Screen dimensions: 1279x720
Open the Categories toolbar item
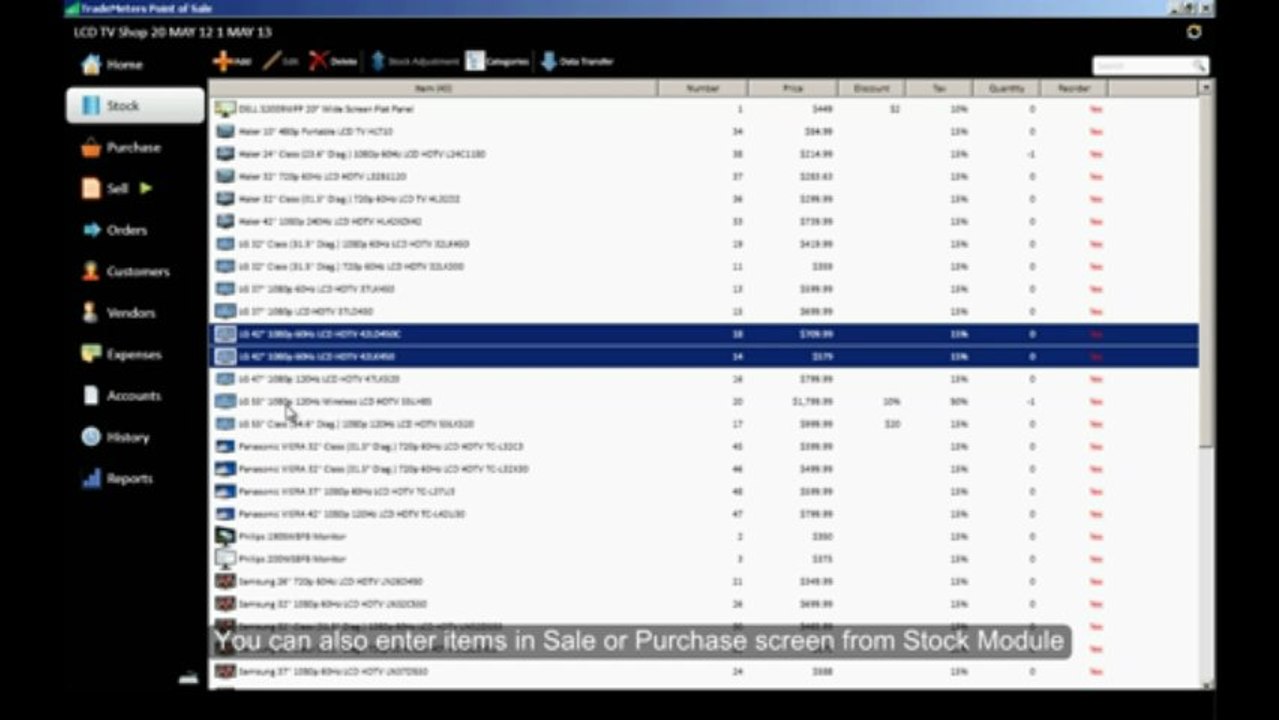(x=497, y=62)
